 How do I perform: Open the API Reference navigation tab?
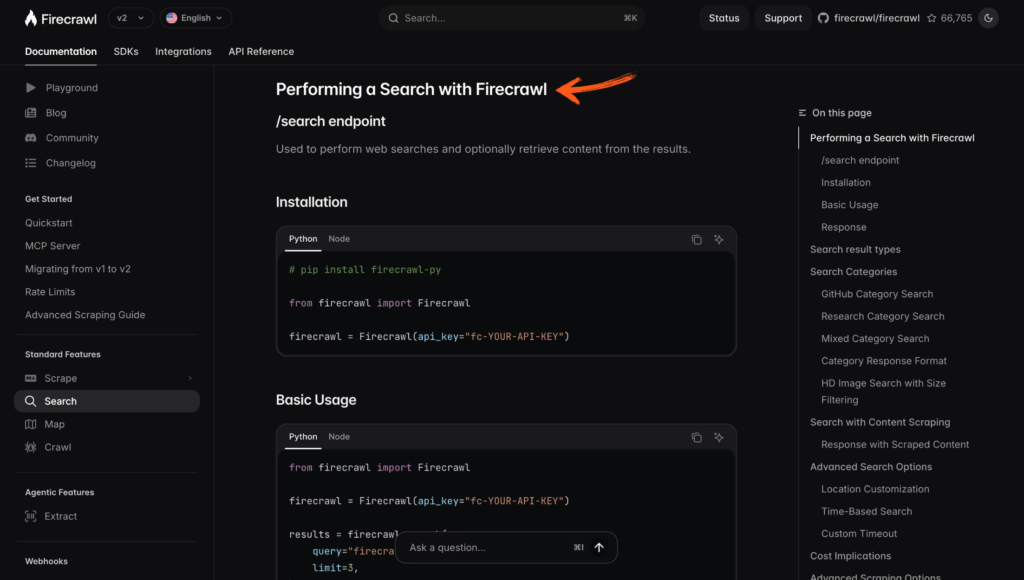(x=259, y=51)
